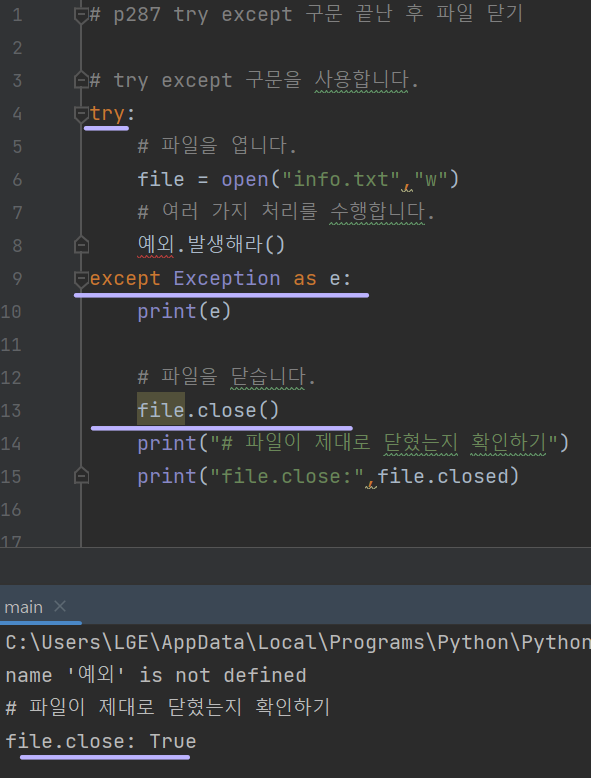Click line number 6 in the gutter
The image size is (591, 778).
[17, 180]
